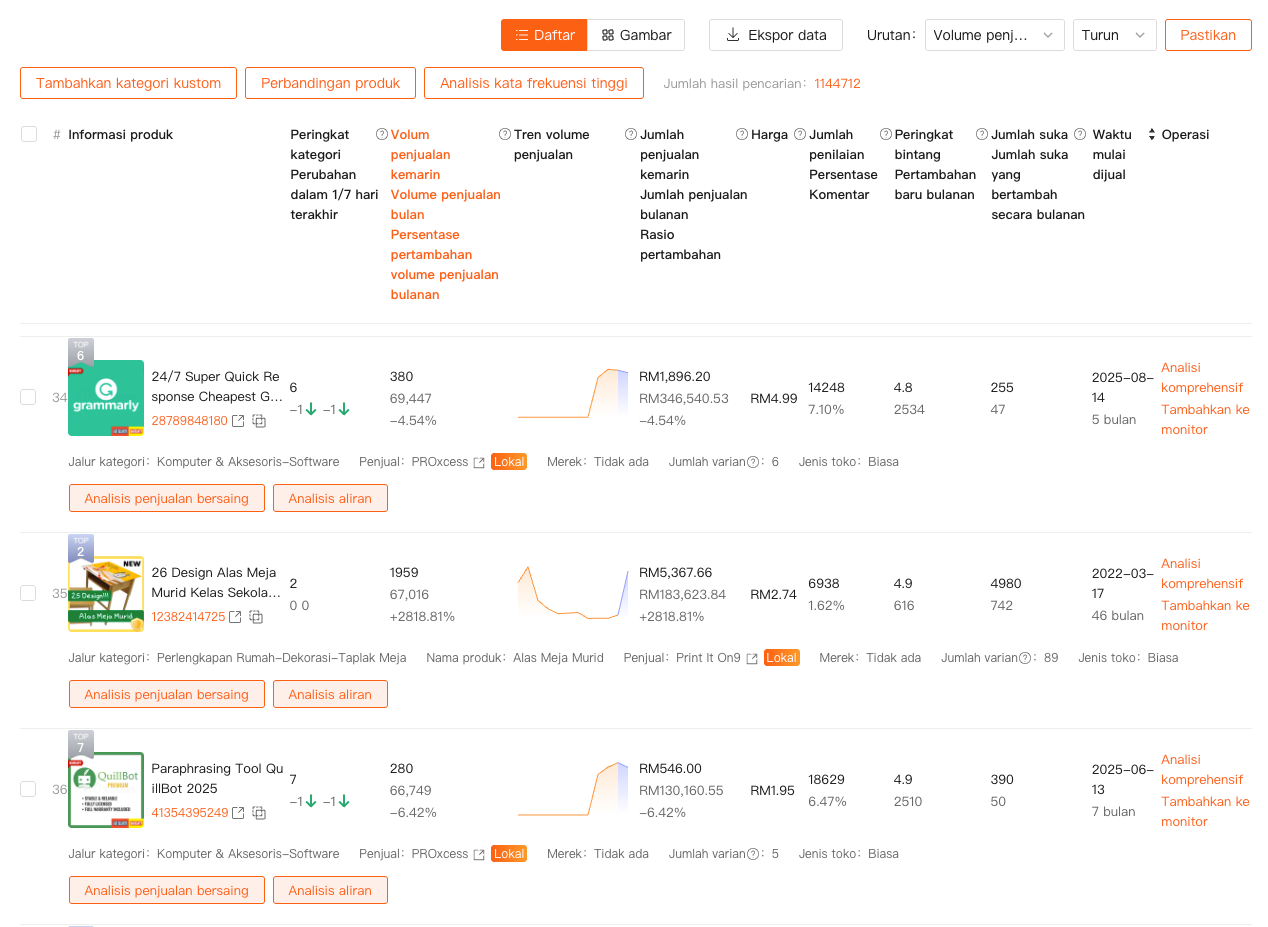
Task: Open external link icon beside seller Print It On9
Action: [752, 658]
